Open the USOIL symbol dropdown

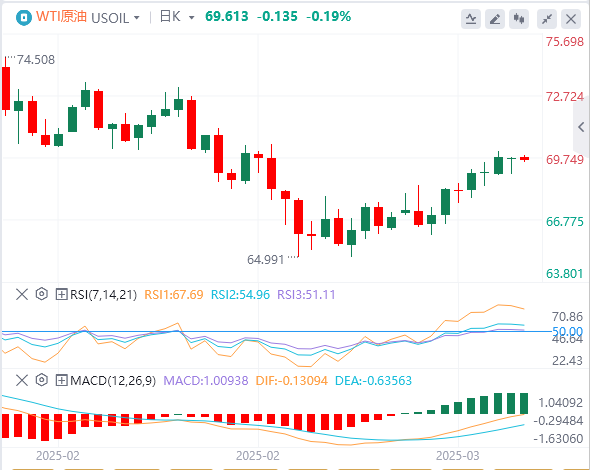click(x=116, y=18)
